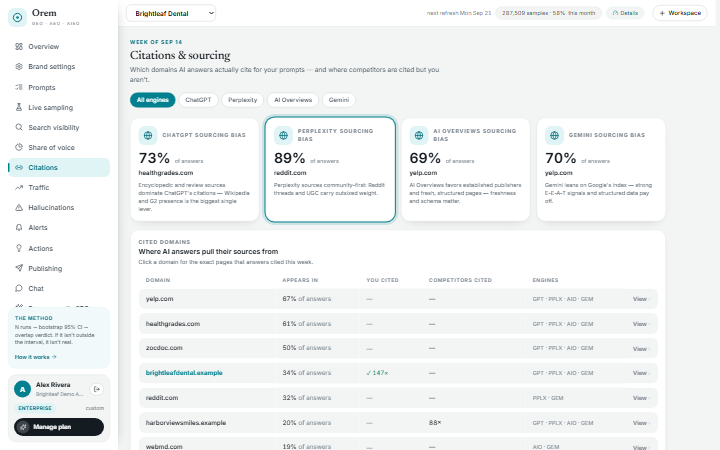Click 69% on the AI Overviews card

(x=425, y=158)
